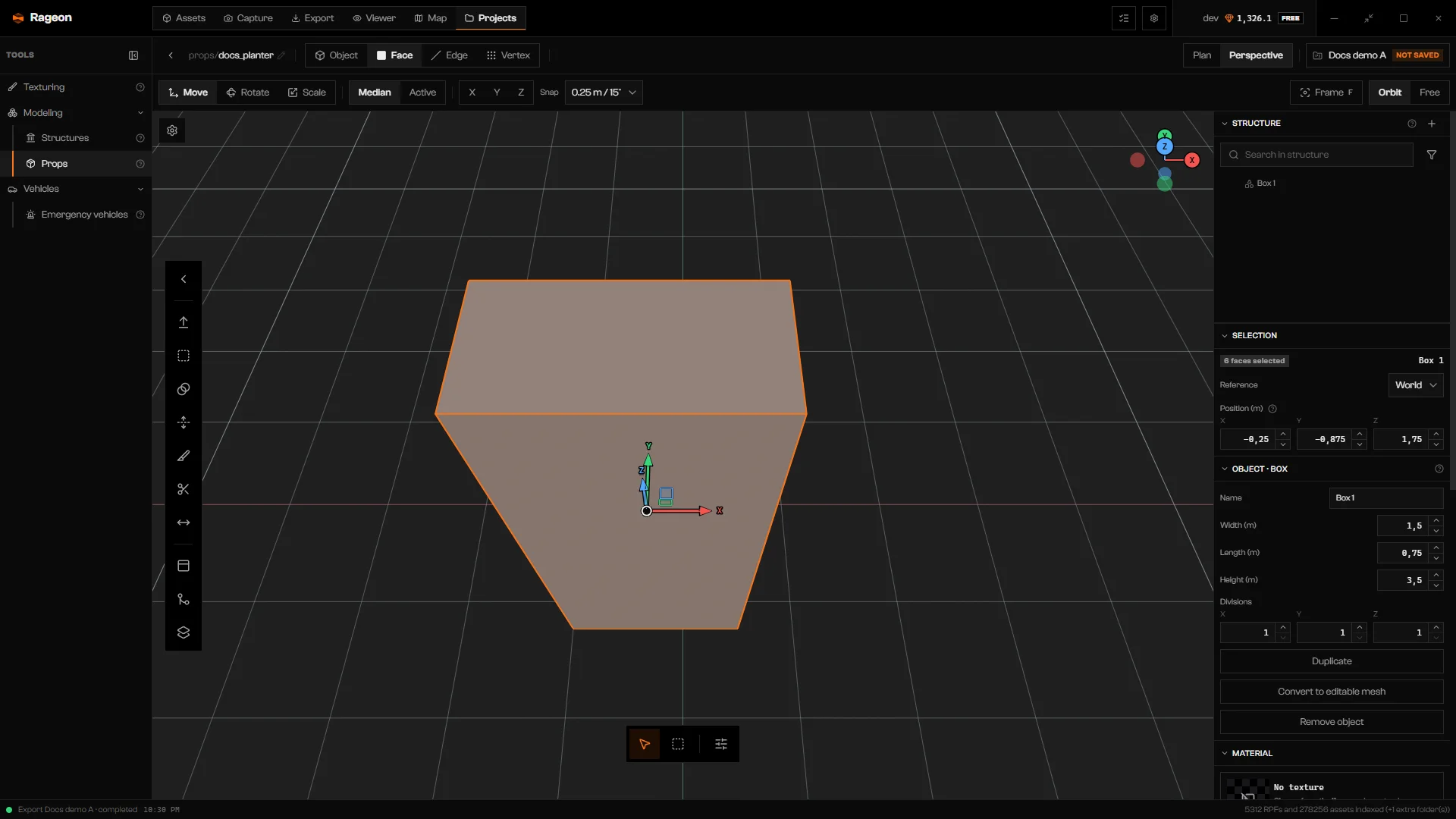The image size is (1456, 819).
Task: Toggle the Z axis constraint
Action: tap(521, 93)
